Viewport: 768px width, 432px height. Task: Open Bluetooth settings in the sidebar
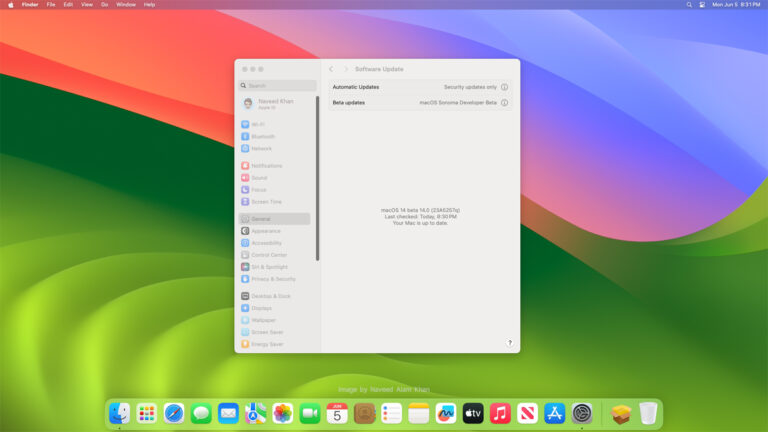tap(258, 137)
